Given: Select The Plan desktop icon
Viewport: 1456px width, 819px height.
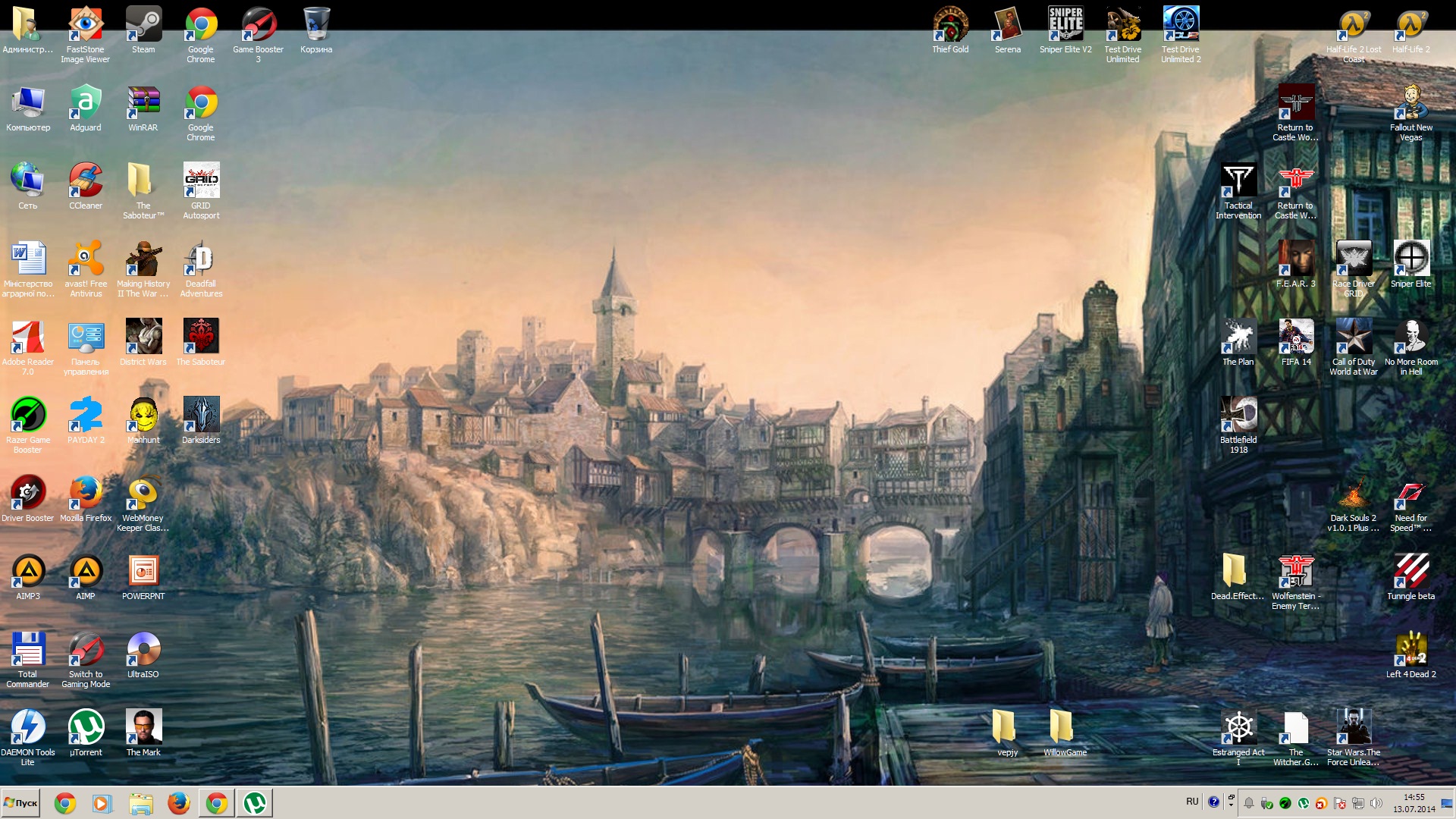Looking at the screenshot, I should click(x=1238, y=343).
